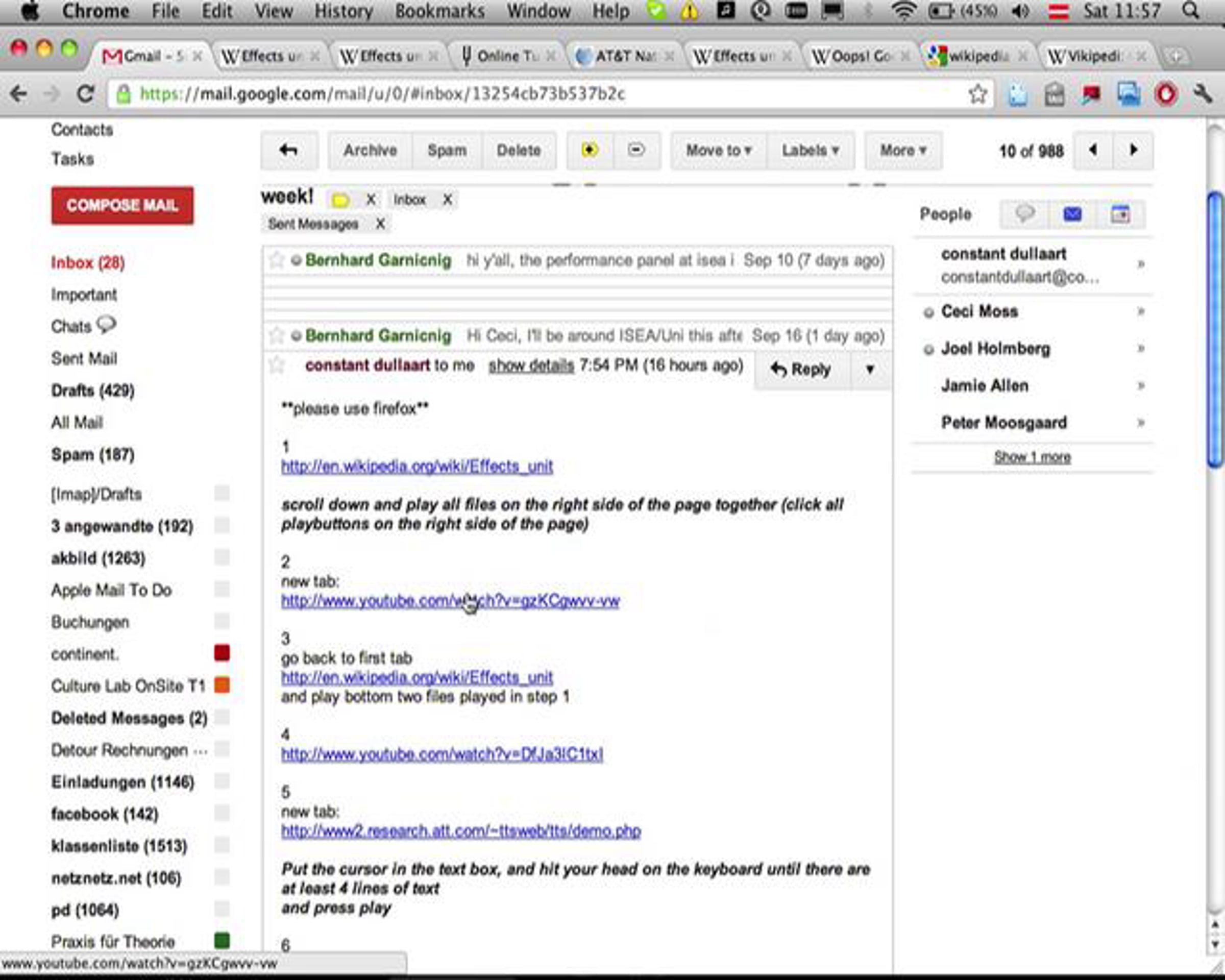This screenshot has height=980, width=1225.
Task: Expand Peter Moosgaard contact chevron
Action: [x=1140, y=423]
